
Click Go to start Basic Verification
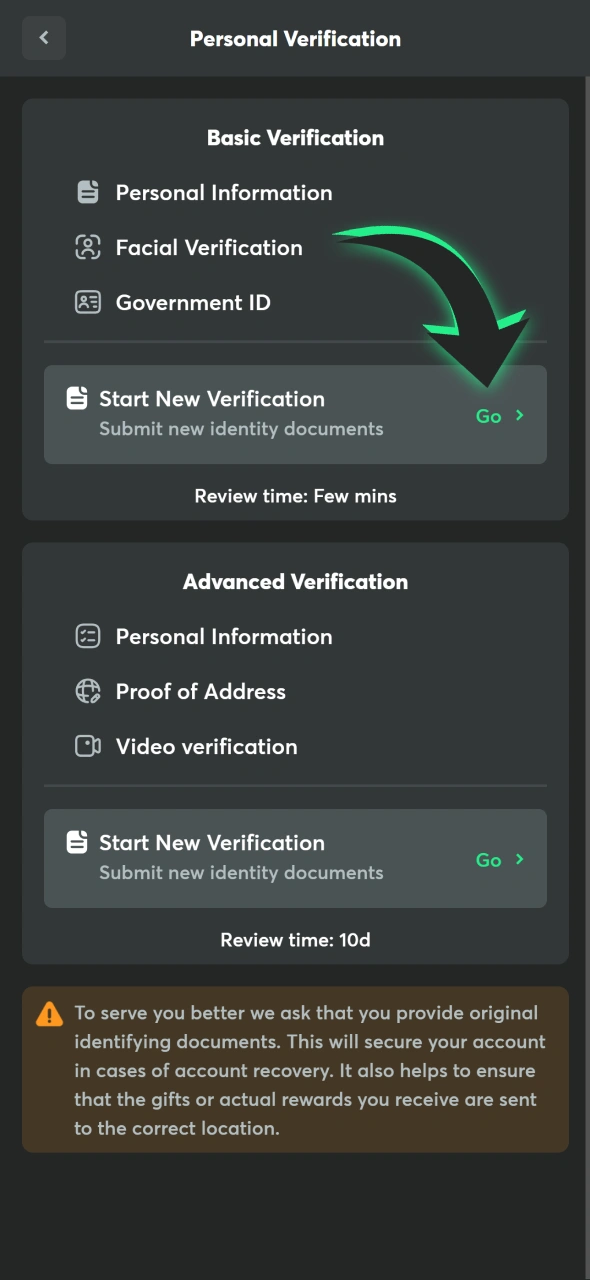pos(488,416)
